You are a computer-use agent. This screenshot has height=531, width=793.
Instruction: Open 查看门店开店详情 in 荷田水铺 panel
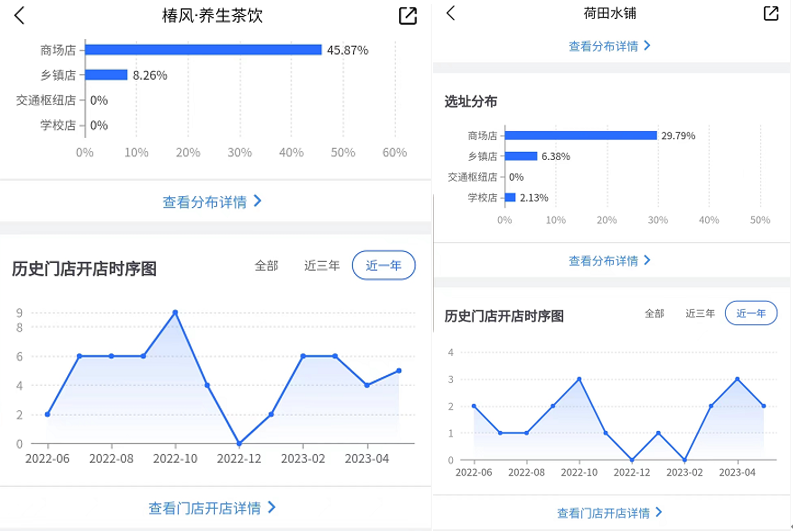(610, 513)
